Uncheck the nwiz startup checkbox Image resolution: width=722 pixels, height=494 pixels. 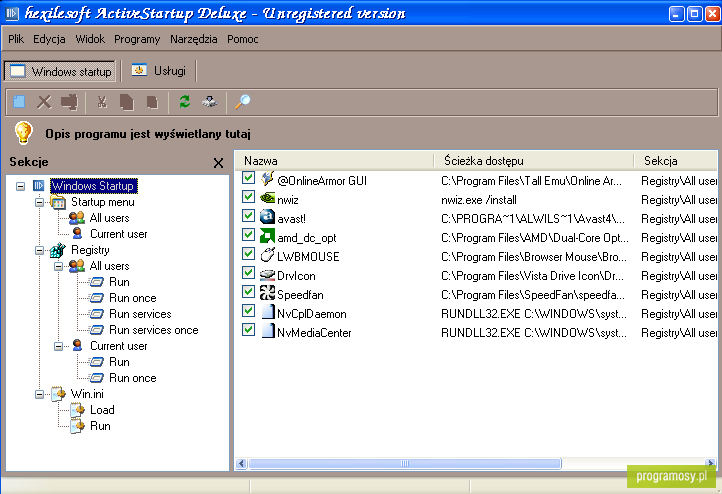(x=249, y=197)
